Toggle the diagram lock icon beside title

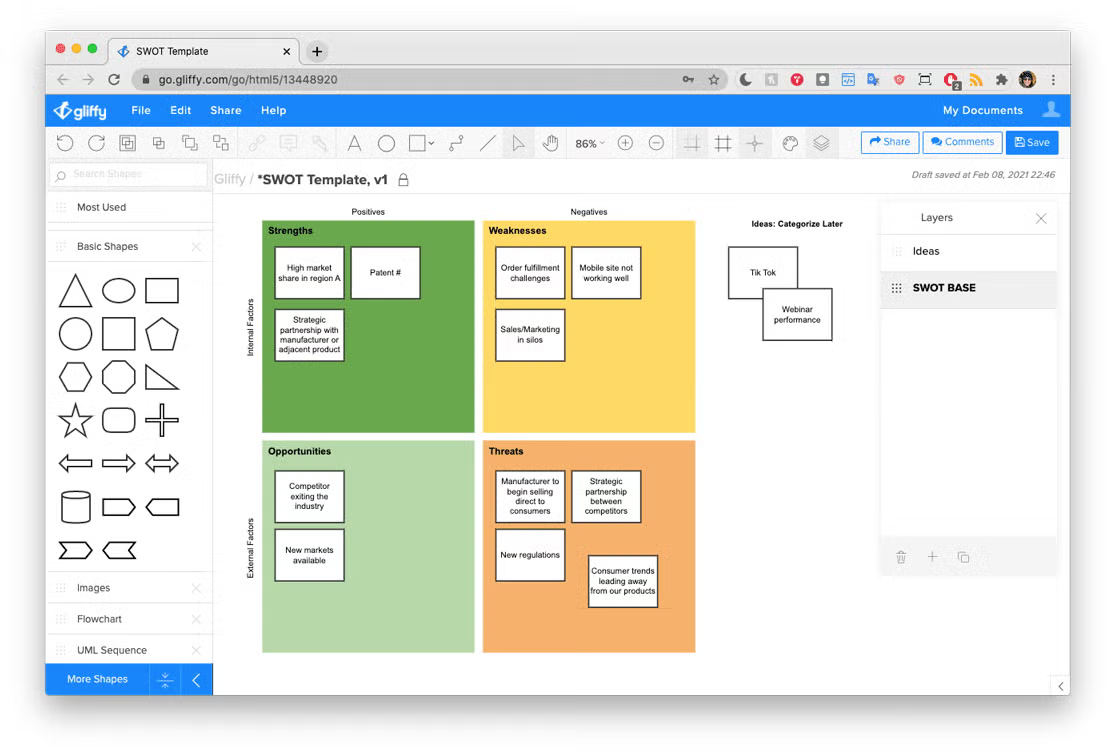[x=404, y=180]
